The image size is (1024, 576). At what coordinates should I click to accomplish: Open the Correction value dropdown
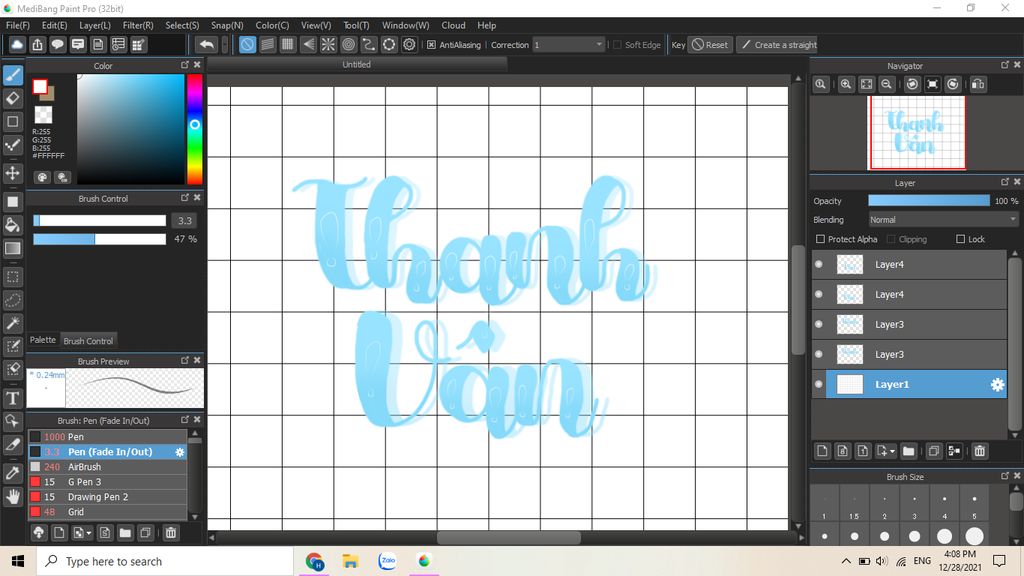point(568,45)
